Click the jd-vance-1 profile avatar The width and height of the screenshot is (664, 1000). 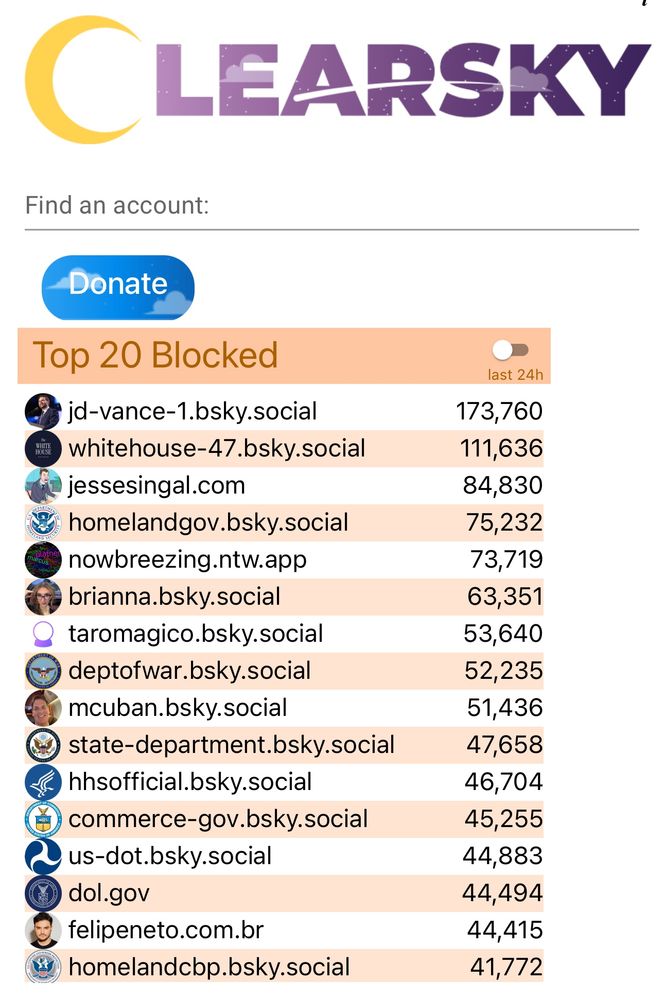(43, 411)
